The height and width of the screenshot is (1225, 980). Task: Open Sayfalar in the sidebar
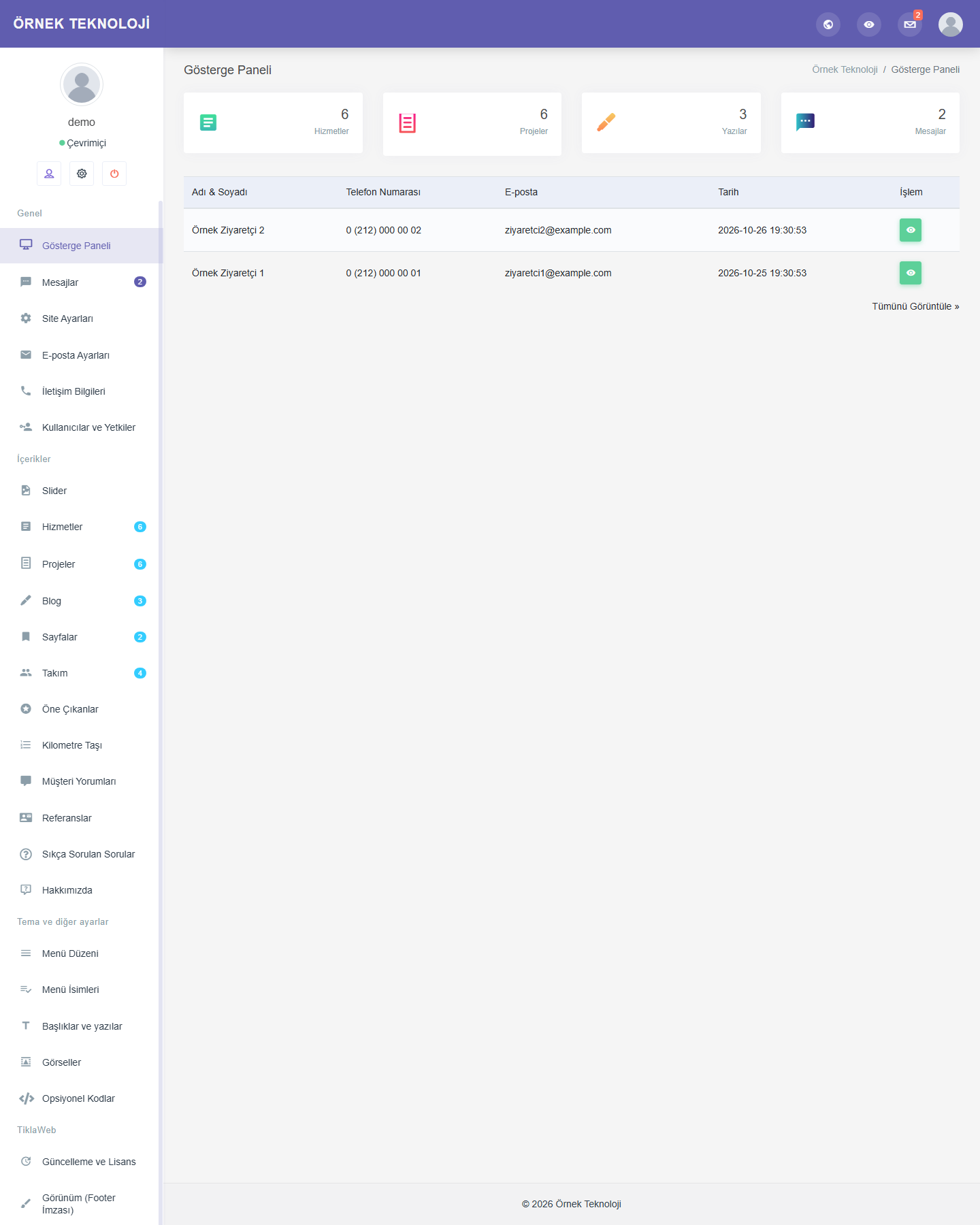coord(82,637)
